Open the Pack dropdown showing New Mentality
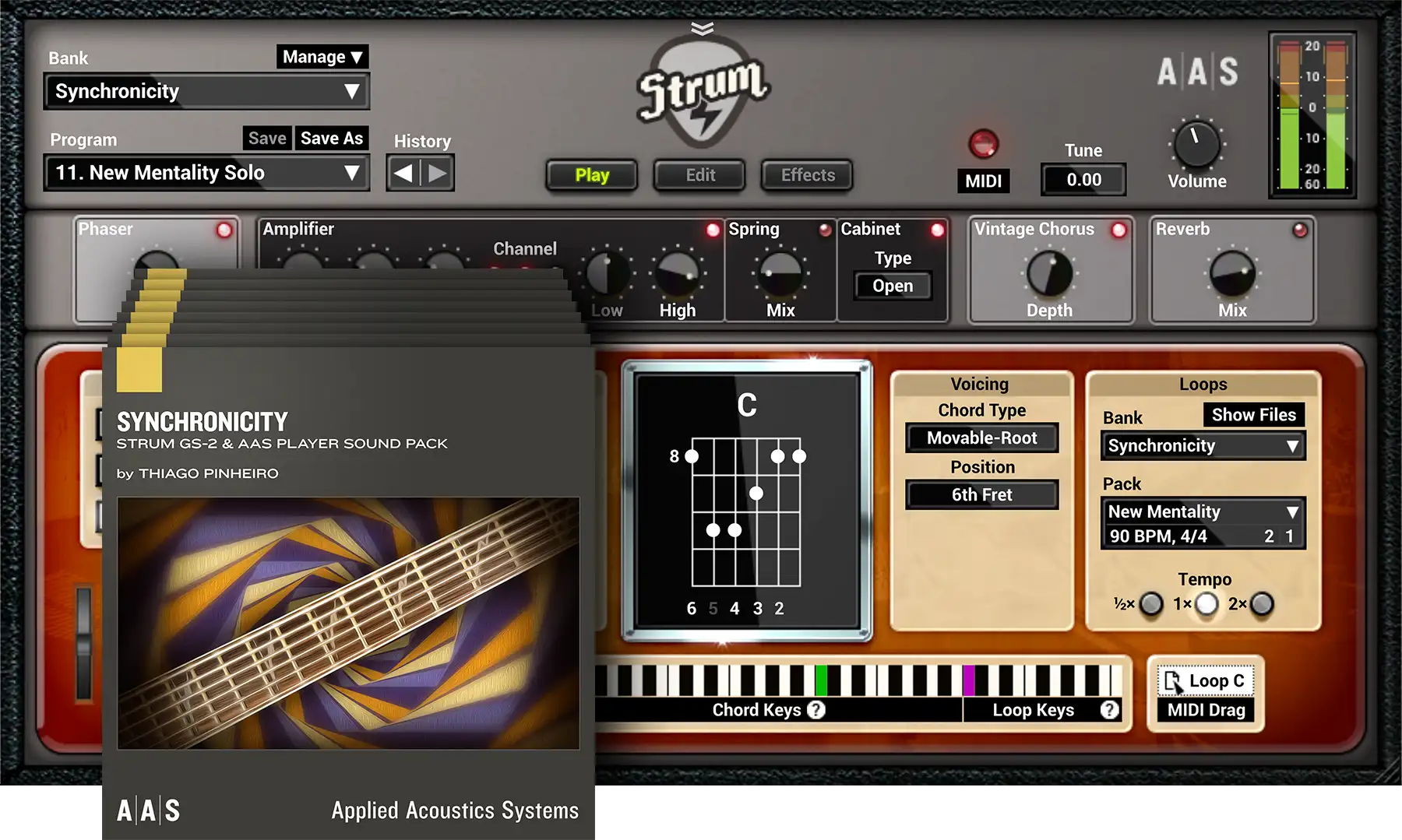This screenshot has height=840, width=1402. (x=1202, y=511)
